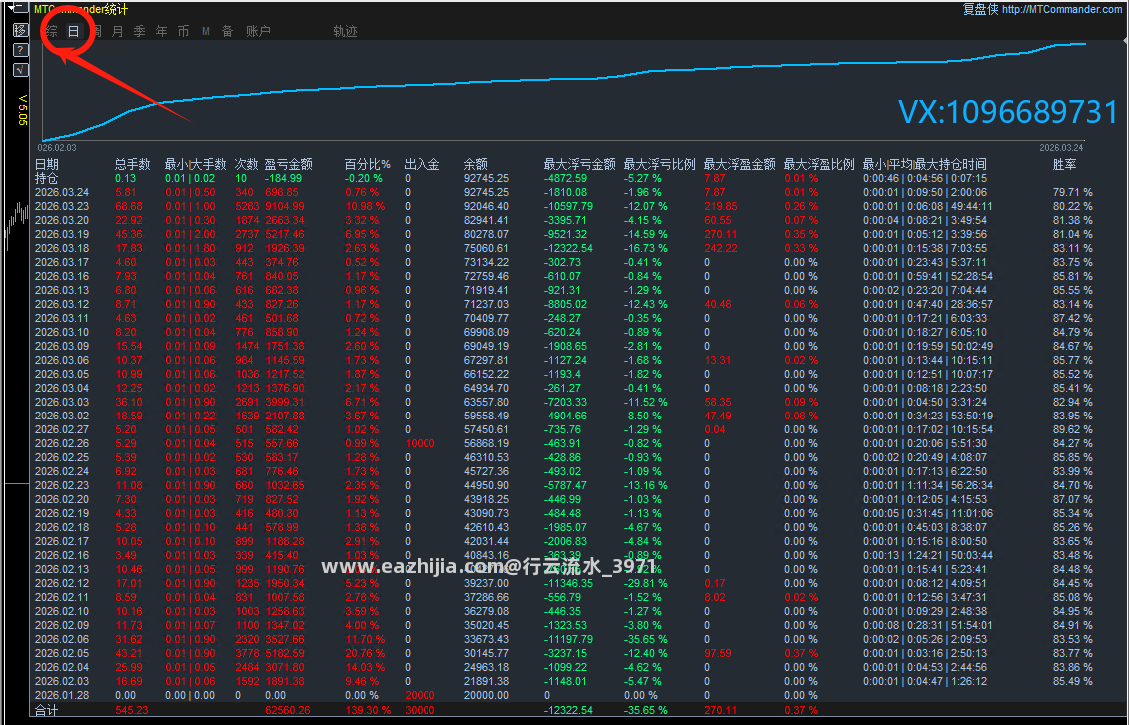1129x725 pixels.
Task: Open the 轨迹 trajectory tab
Action: (x=346, y=31)
